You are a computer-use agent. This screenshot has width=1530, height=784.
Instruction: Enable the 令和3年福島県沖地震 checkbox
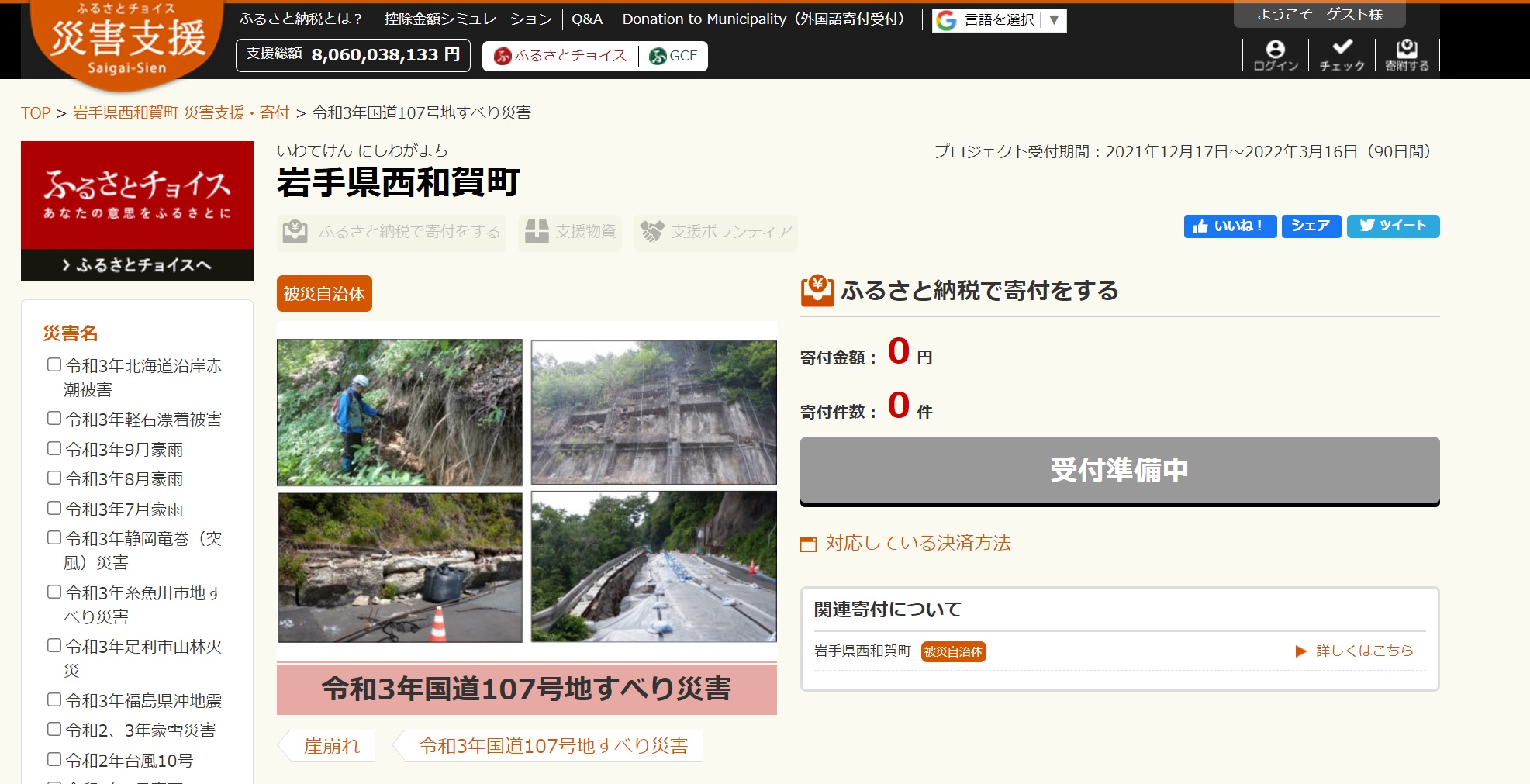click(54, 700)
